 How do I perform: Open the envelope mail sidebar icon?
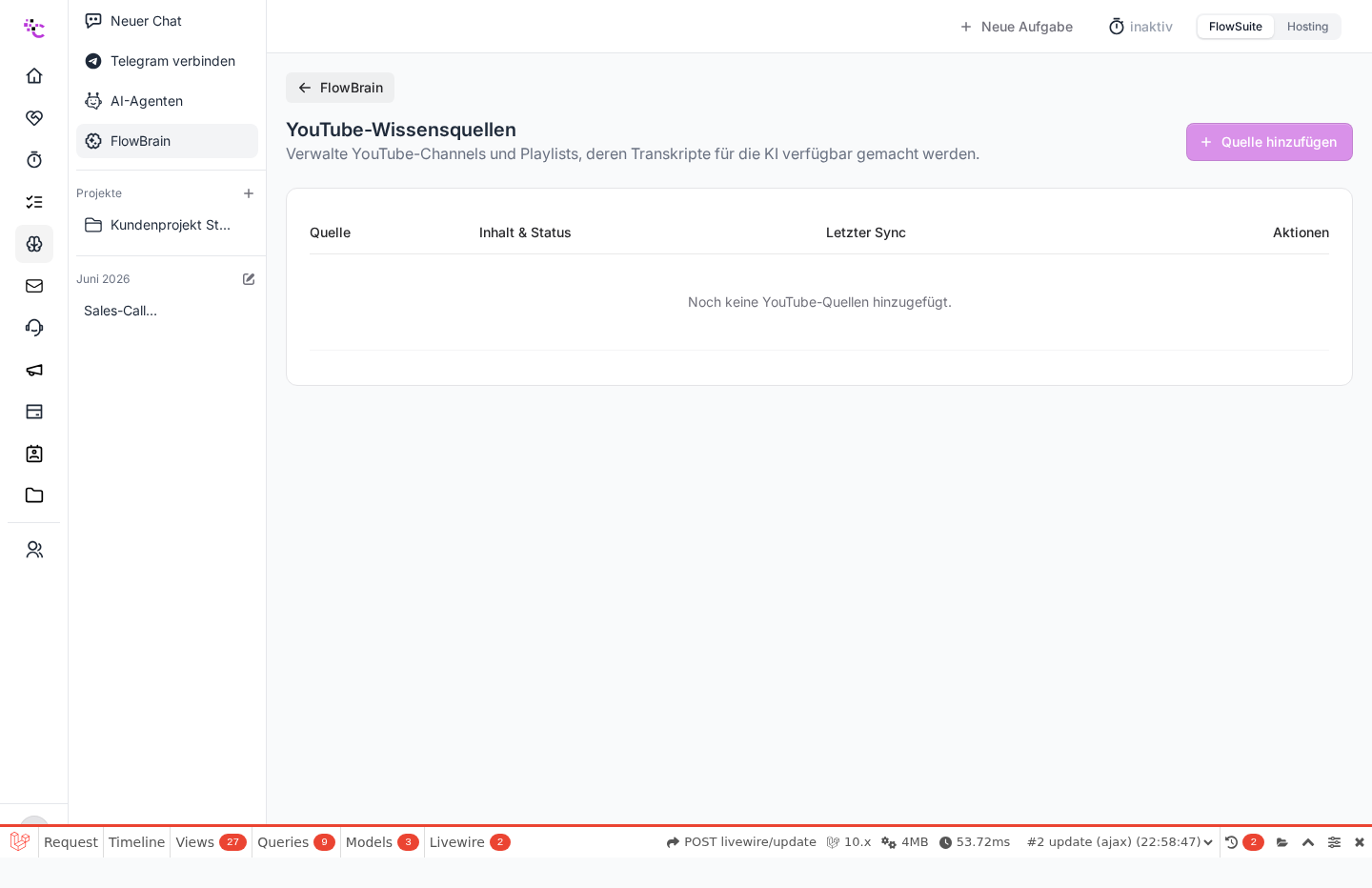point(34,286)
